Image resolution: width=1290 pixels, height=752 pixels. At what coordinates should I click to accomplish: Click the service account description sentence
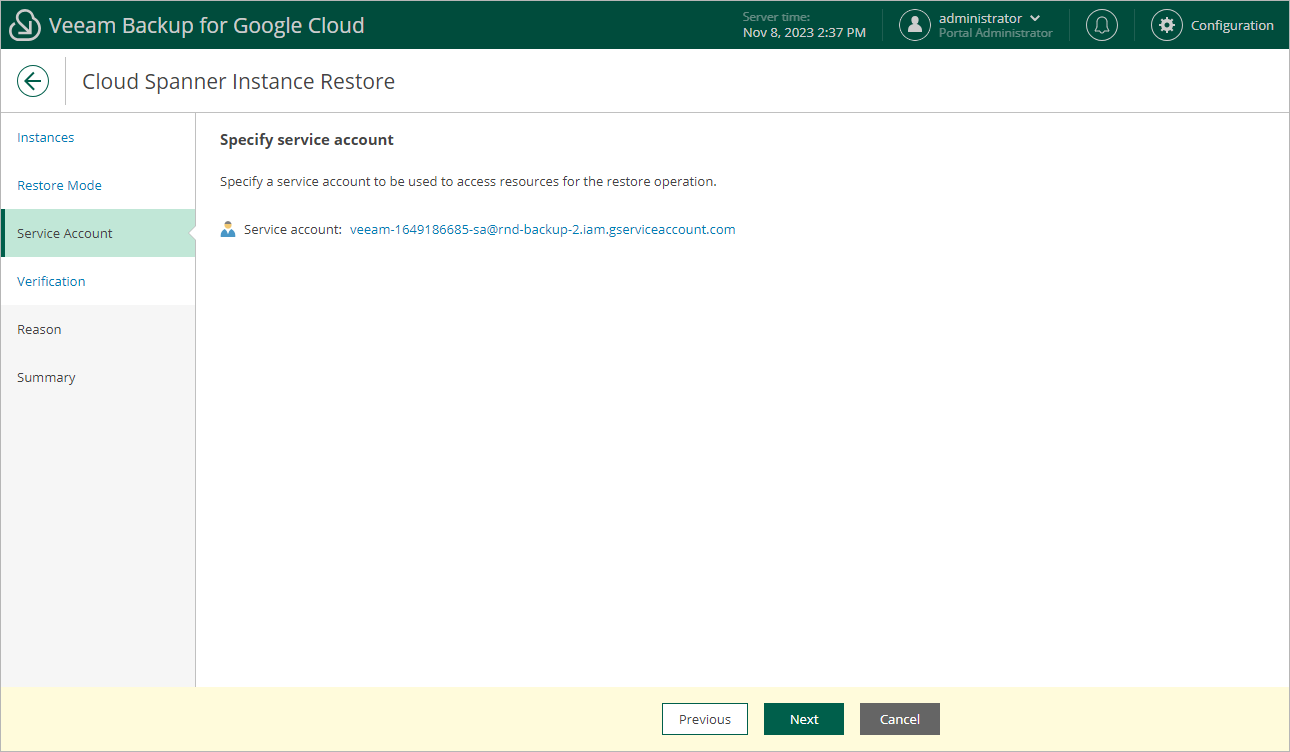(468, 182)
